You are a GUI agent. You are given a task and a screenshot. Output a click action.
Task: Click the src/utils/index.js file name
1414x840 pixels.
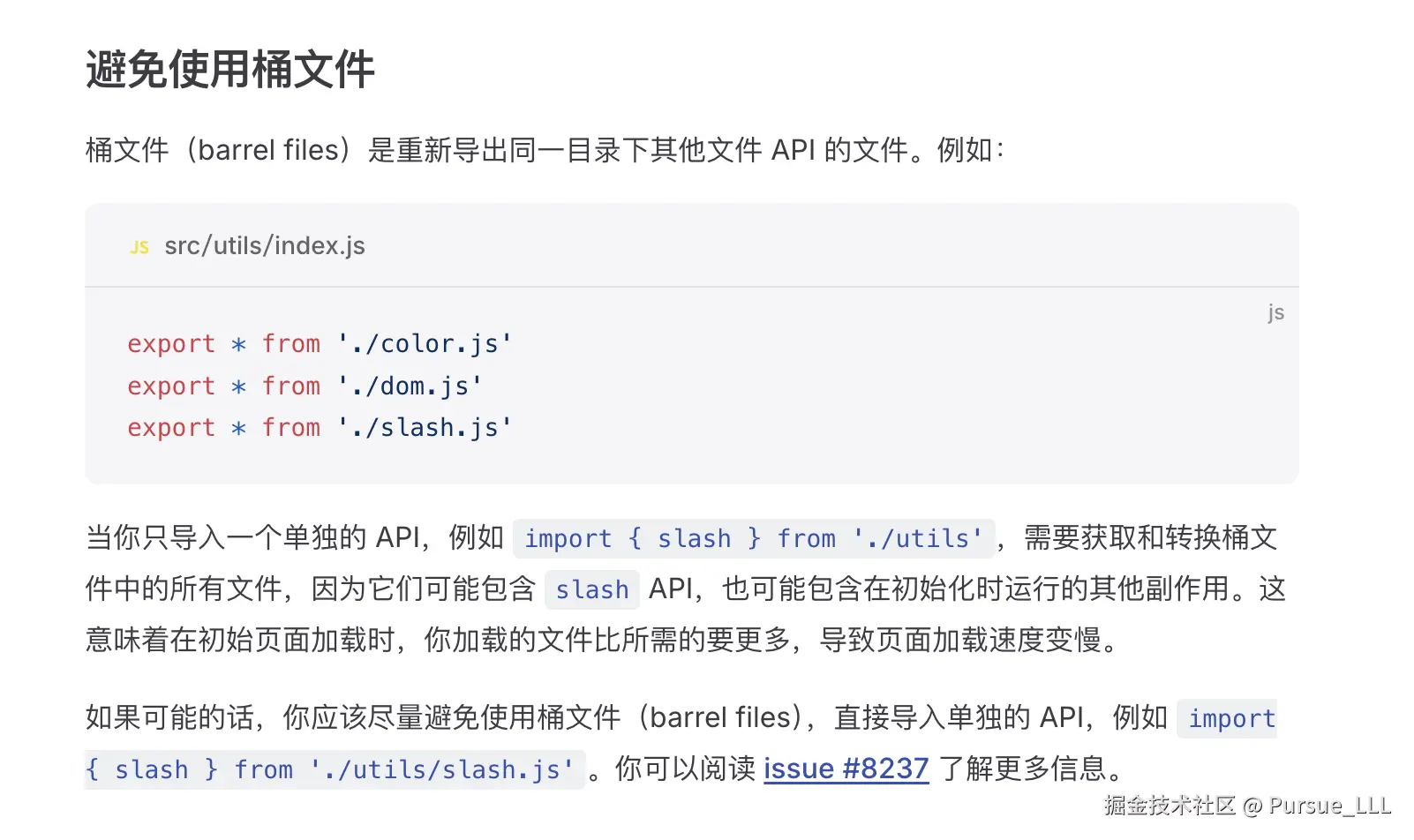[265, 245]
